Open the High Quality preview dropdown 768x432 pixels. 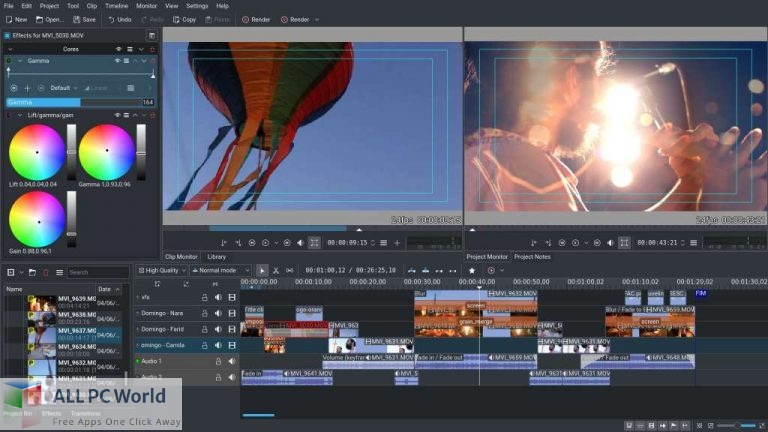161,270
